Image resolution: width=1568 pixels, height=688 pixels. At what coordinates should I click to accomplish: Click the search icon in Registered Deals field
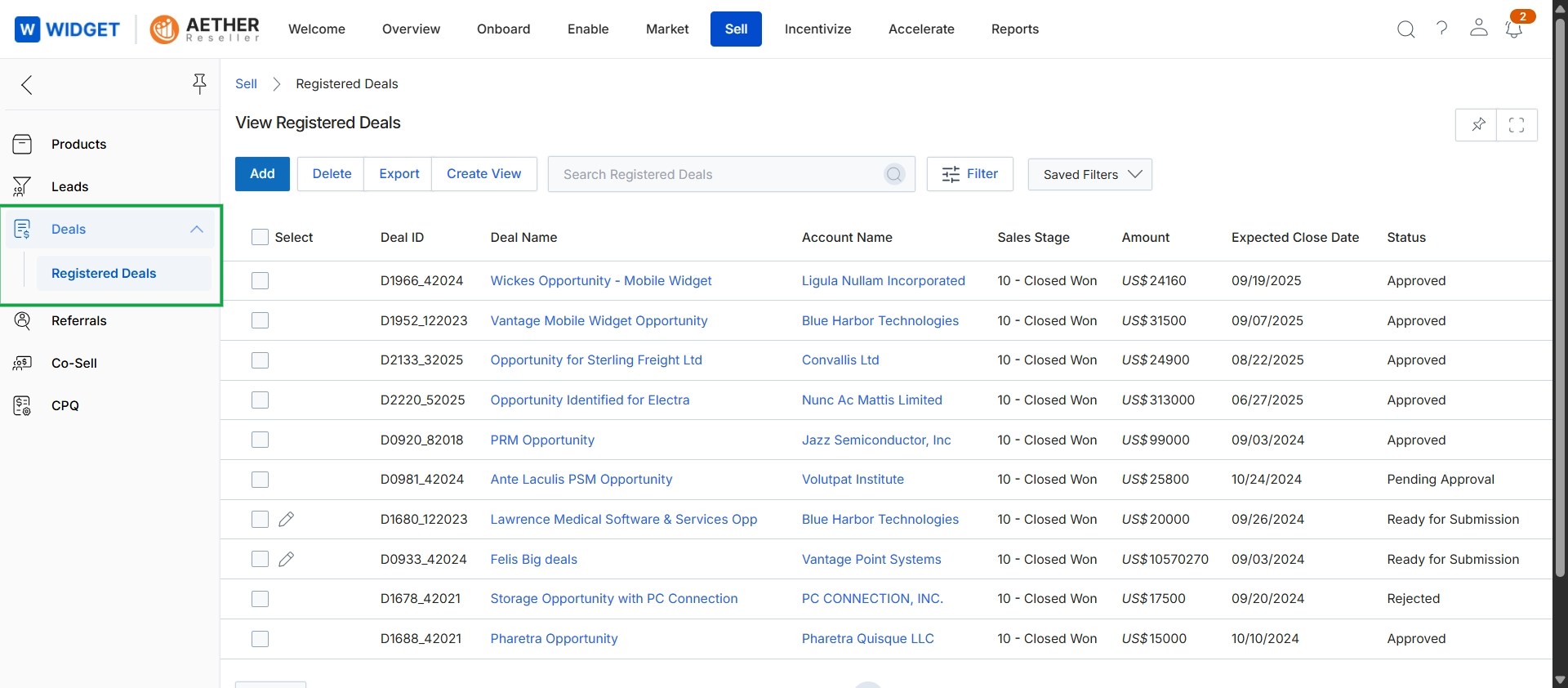click(x=894, y=174)
